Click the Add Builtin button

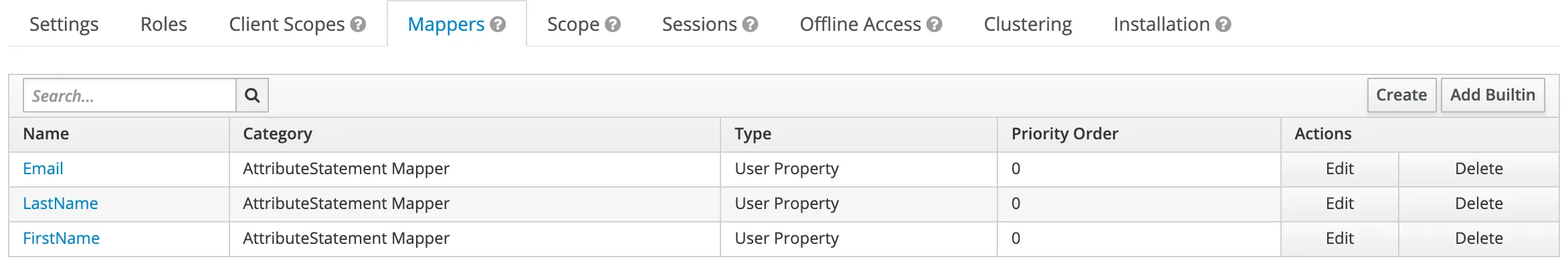click(x=1492, y=95)
